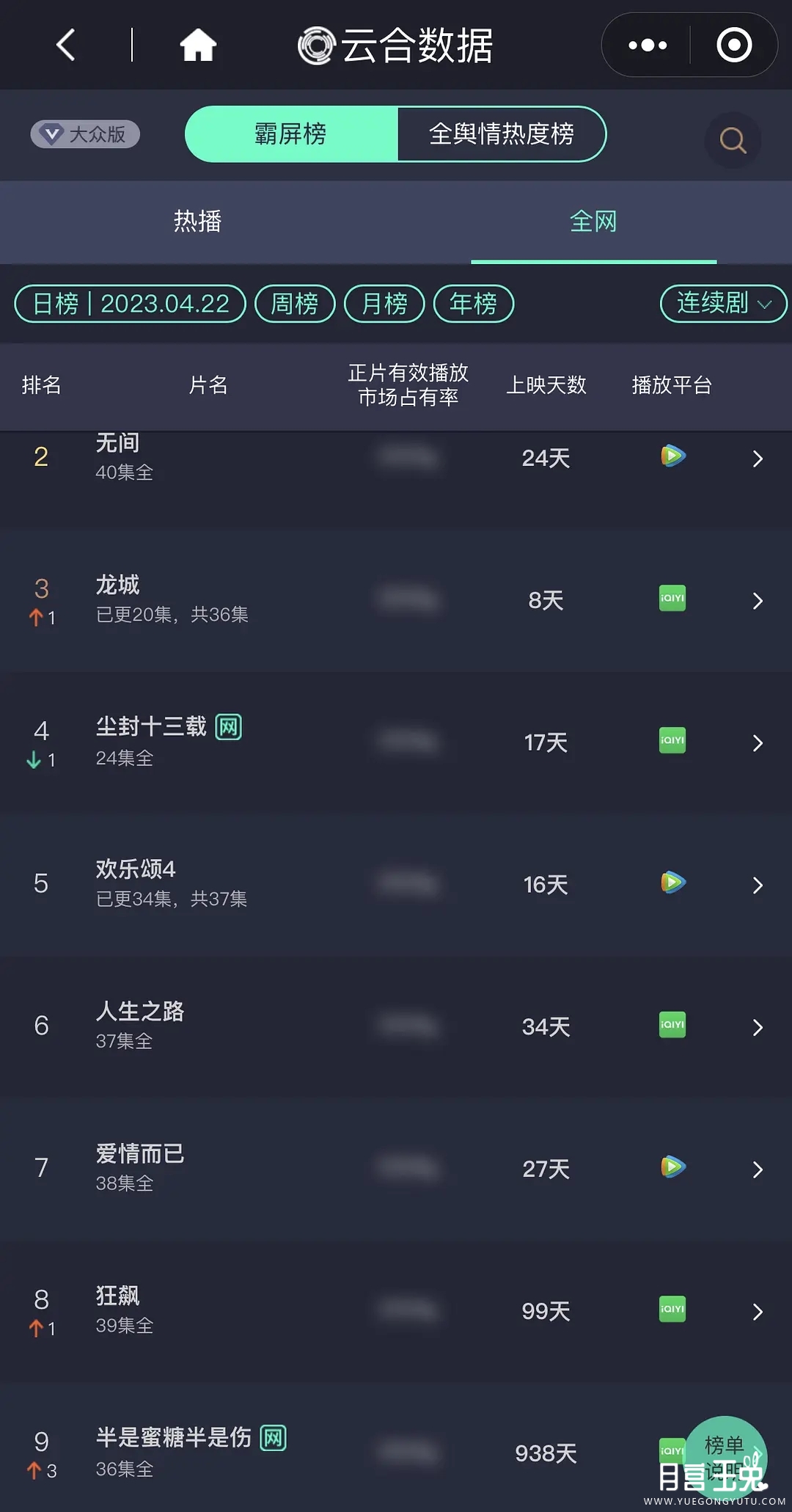
Task: Tap the back arrow icon
Action: pyautogui.click(x=66, y=45)
